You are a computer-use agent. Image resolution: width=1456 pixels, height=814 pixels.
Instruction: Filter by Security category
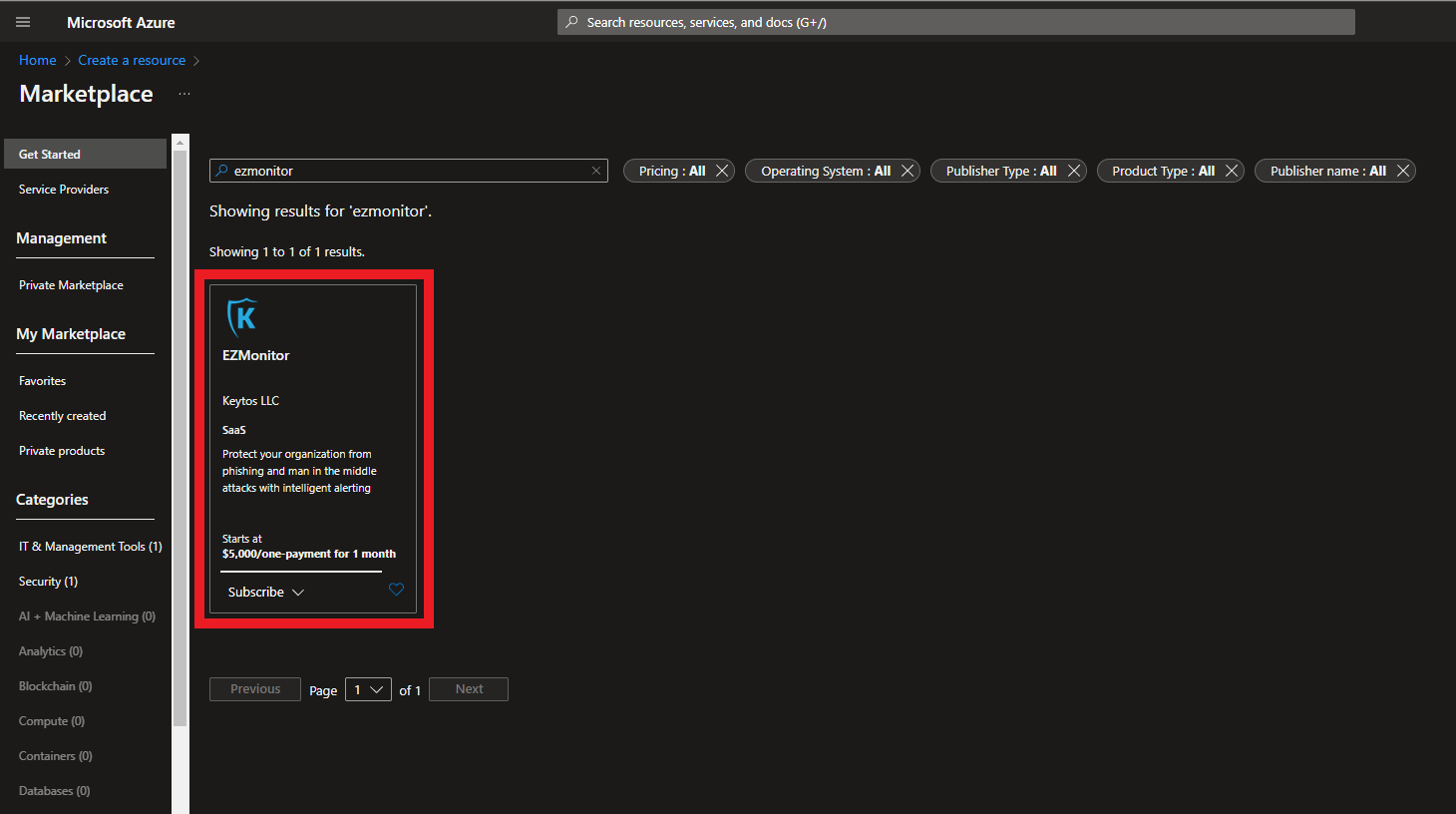click(48, 581)
